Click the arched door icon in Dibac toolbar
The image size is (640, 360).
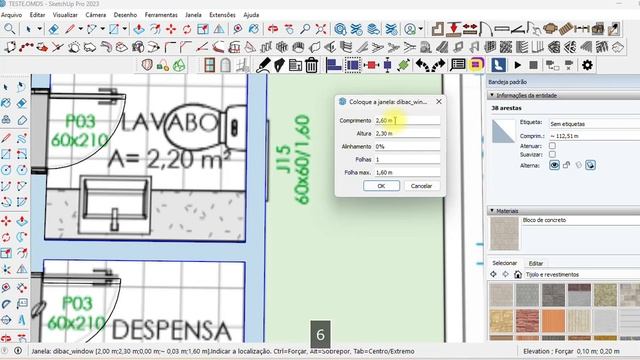tap(225, 65)
